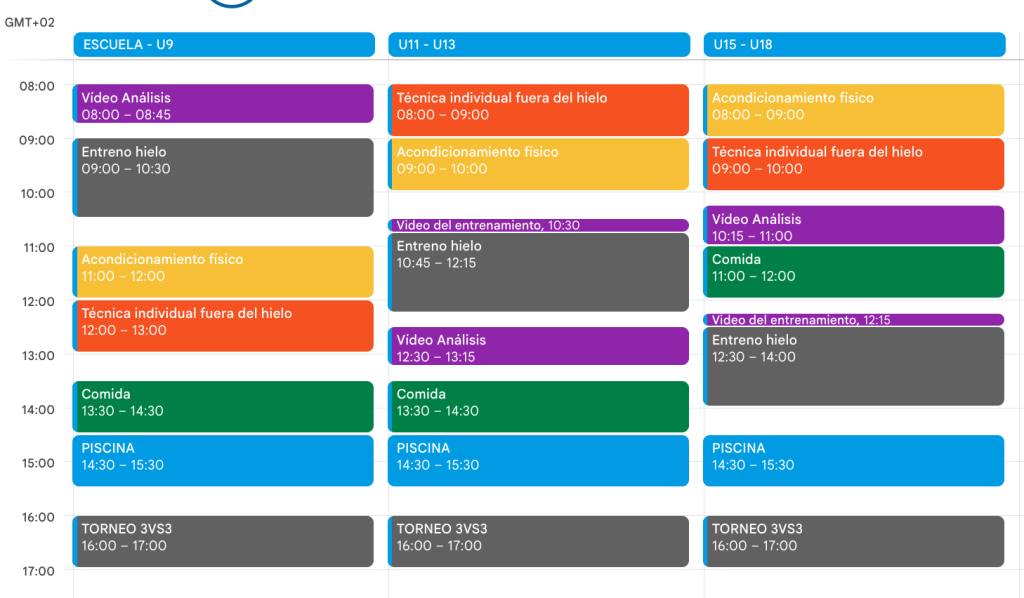
Task: Open Vídeo Análisis event at 08:00 – 08:45
Action: (223, 105)
